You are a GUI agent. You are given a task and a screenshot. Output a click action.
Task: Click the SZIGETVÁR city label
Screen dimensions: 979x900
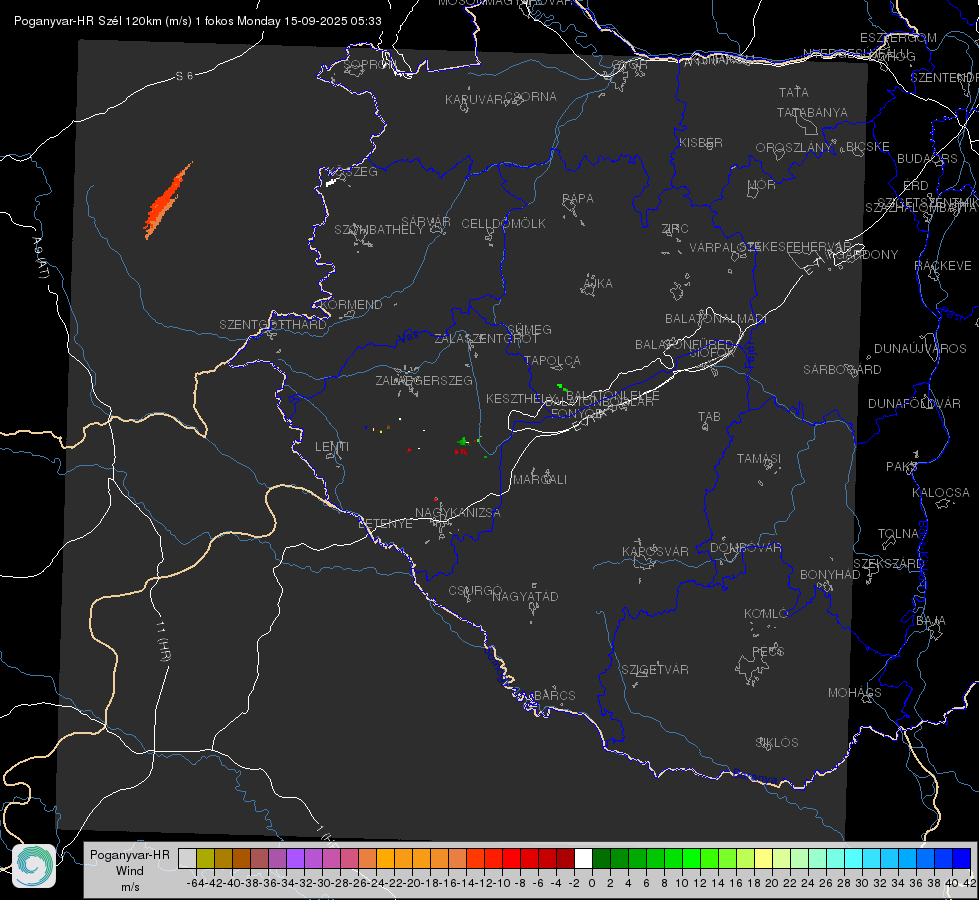click(655, 670)
